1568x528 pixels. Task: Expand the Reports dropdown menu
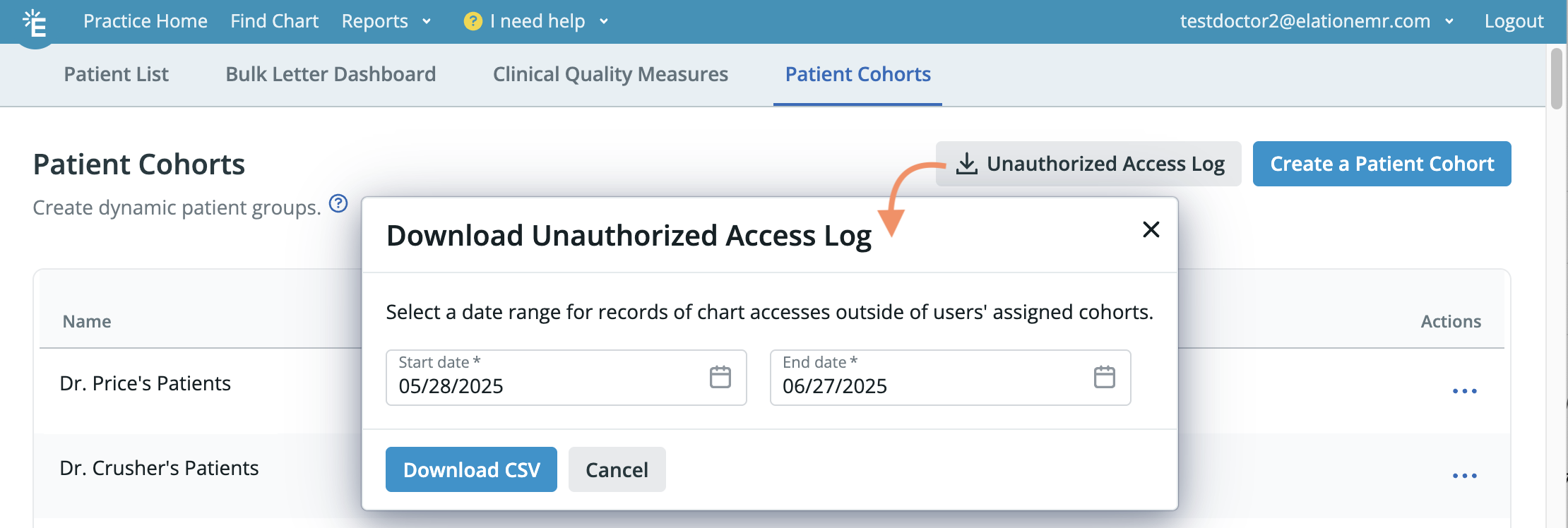386,21
